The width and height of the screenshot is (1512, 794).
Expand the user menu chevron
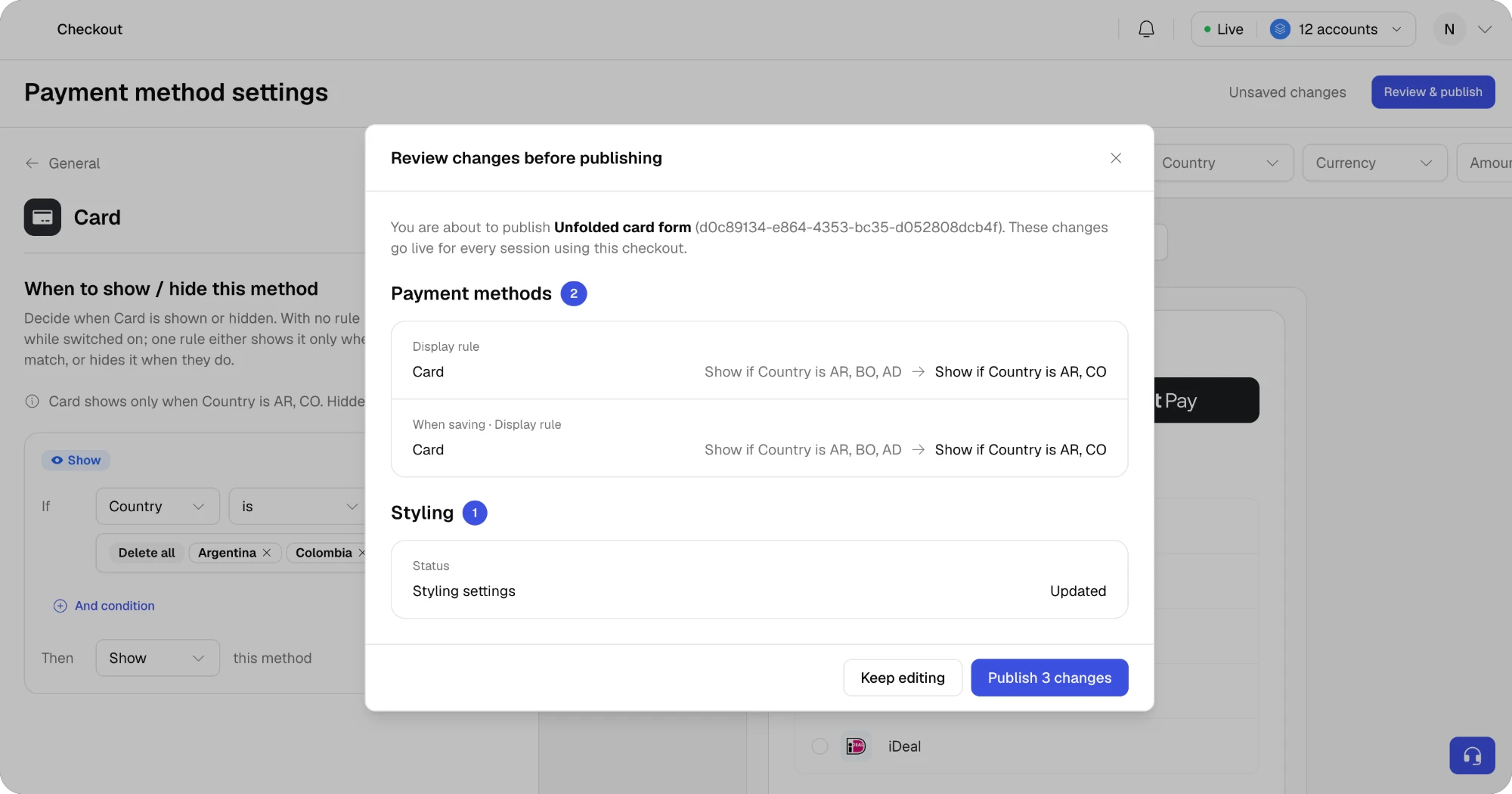[1485, 29]
